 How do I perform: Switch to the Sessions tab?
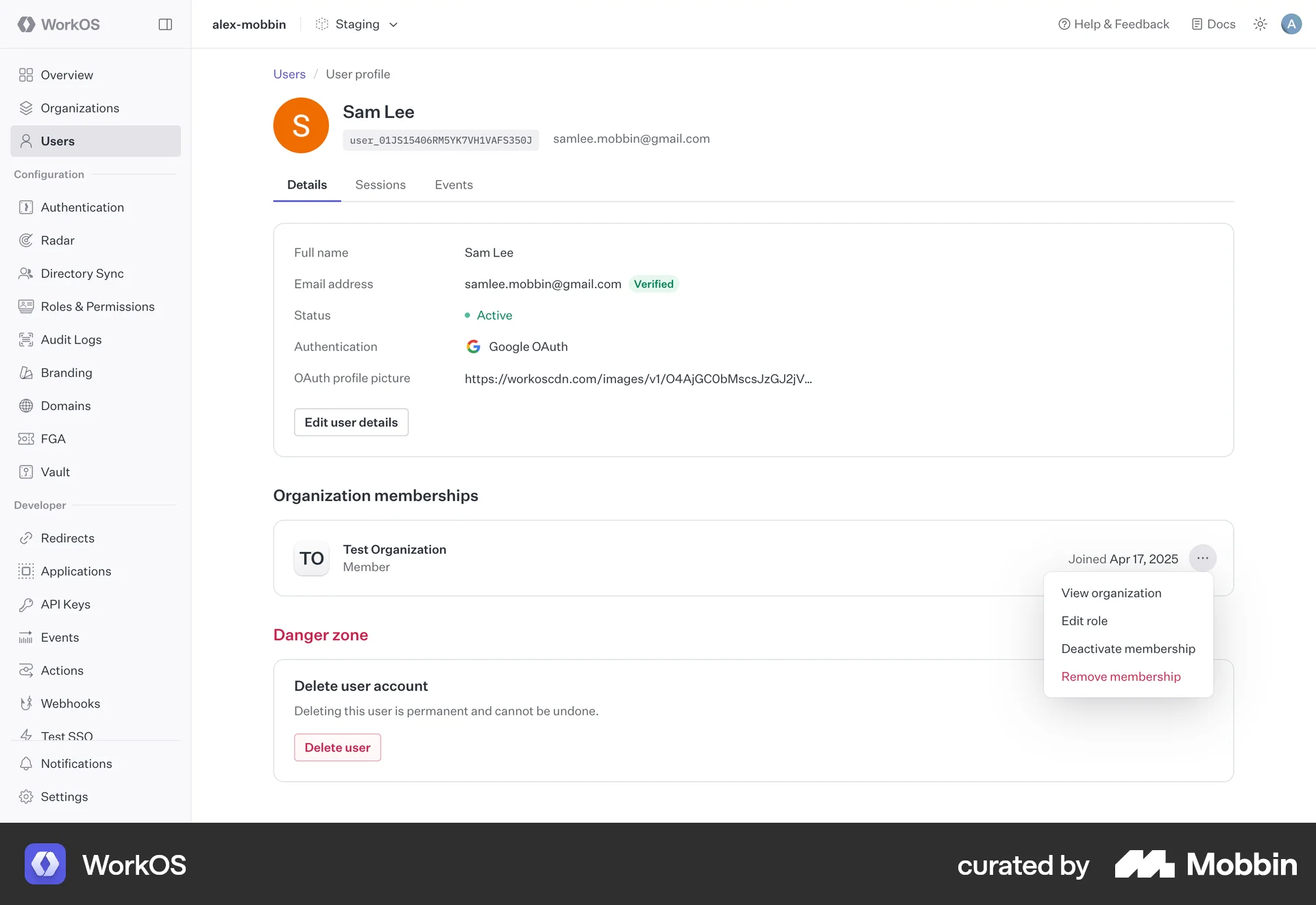(x=380, y=185)
